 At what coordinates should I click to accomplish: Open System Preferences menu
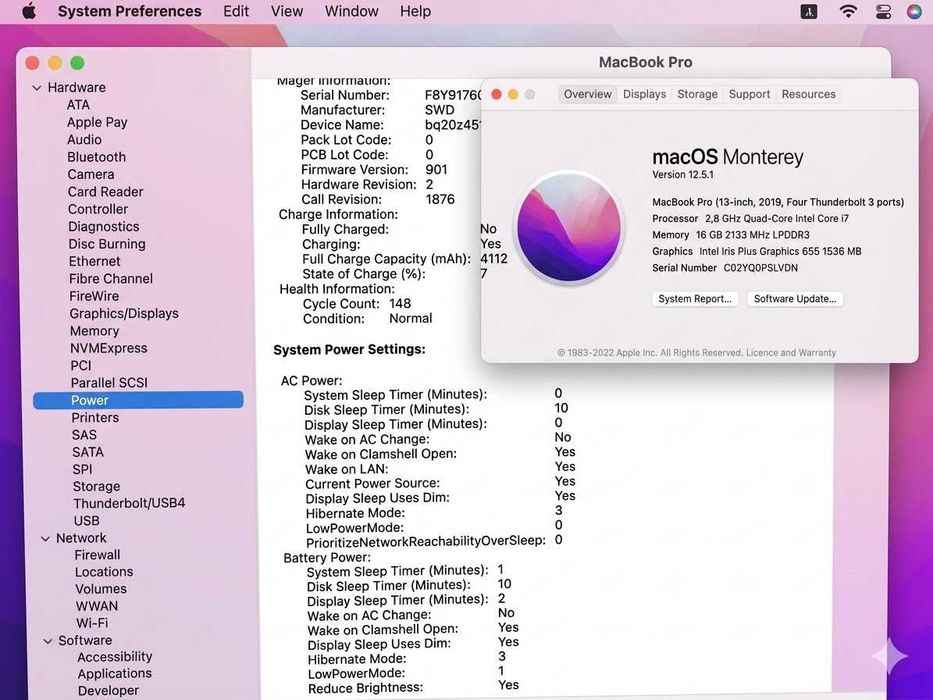click(x=130, y=11)
